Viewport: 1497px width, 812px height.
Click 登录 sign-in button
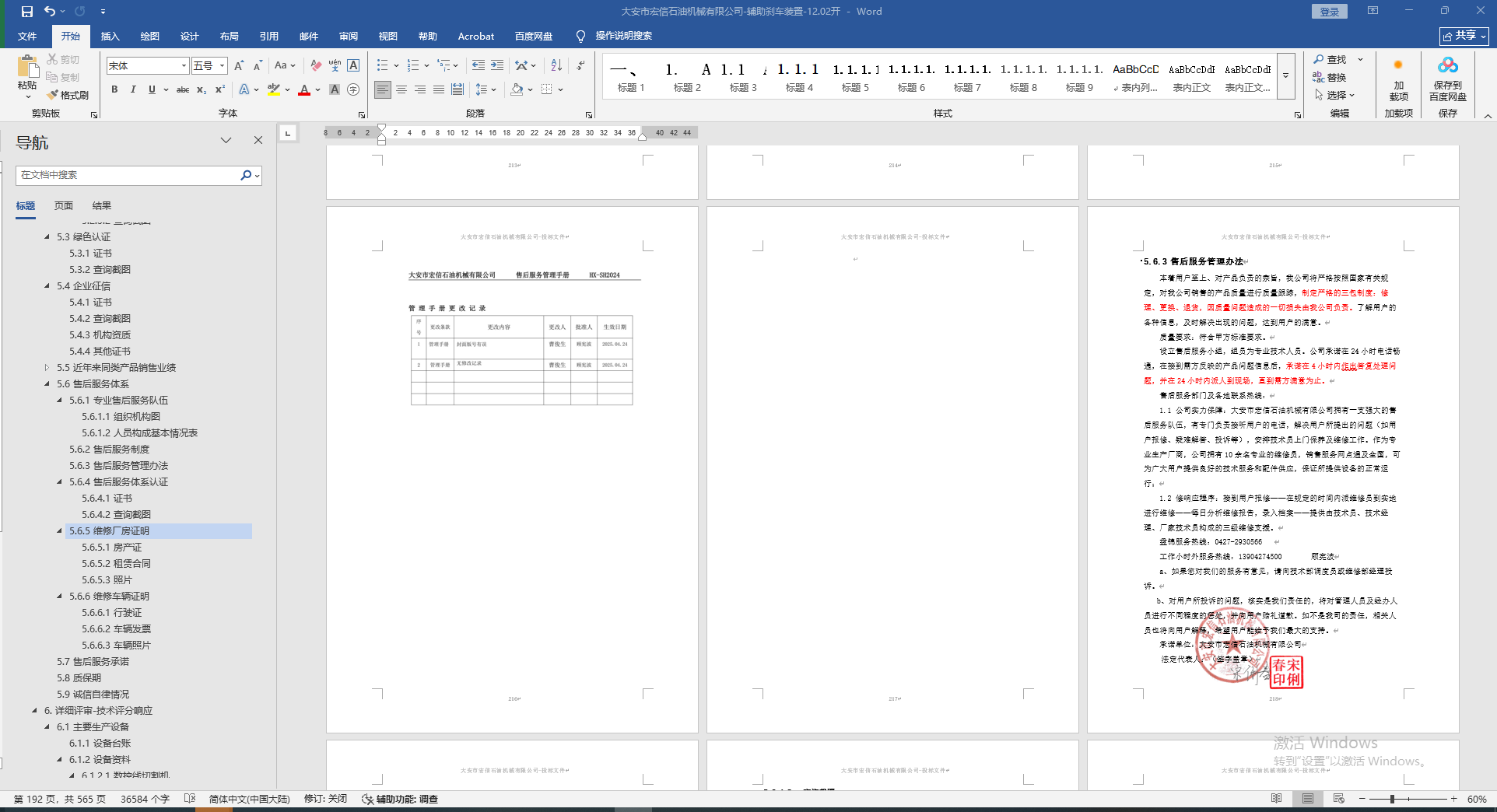click(x=1330, y=12)
